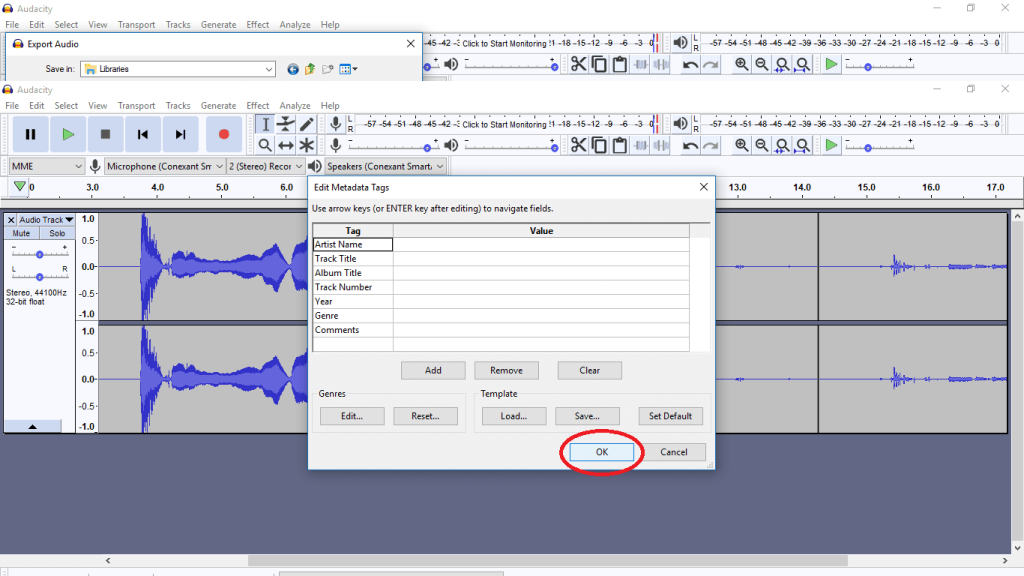Click the Paste (clipboard) icon in the front window
Screen dimensions: 1024x576
(x=620, y=145)
